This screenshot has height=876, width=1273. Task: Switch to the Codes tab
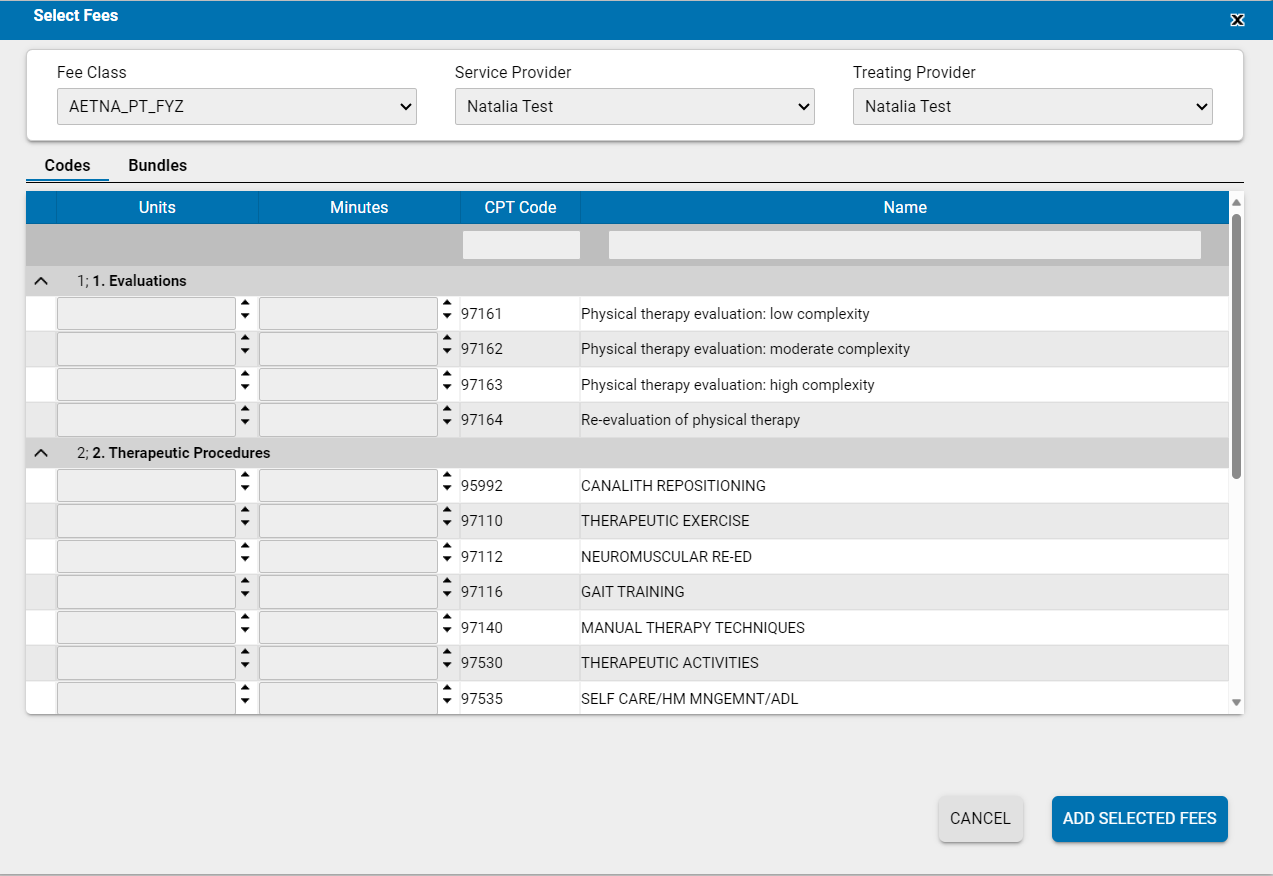click(x=66, y=165)
